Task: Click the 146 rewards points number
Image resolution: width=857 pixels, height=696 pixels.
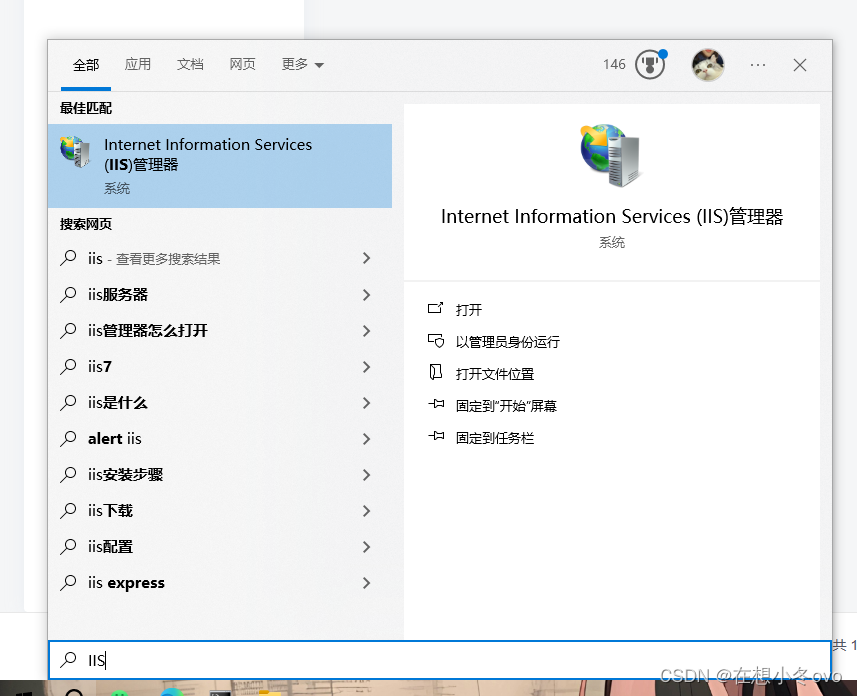Action: [614, 65]
